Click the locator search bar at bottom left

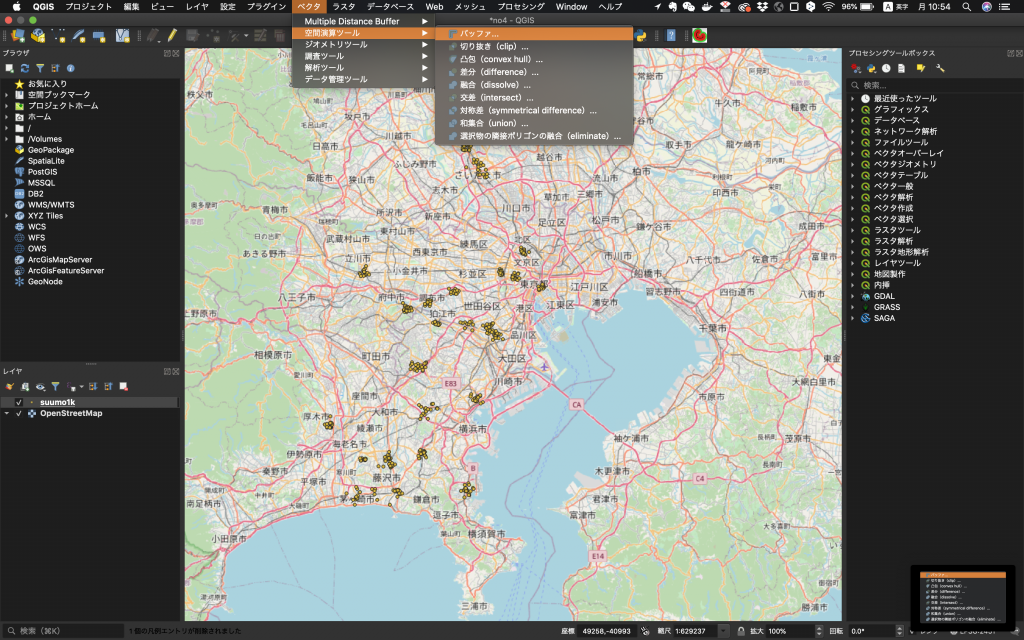click(x=63, y=631)
